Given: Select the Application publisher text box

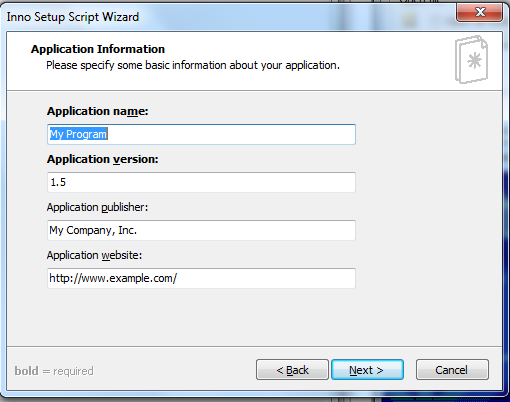Looking at the screenshot, I should (x=201, y=230).
